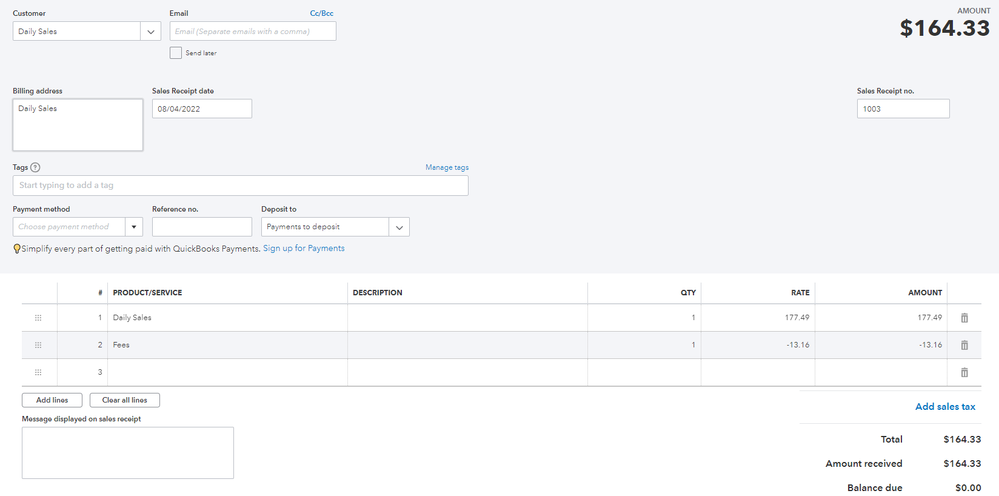Click the Description cell of Fees row
Screen dimensions: 999x496
click(468, 345)
